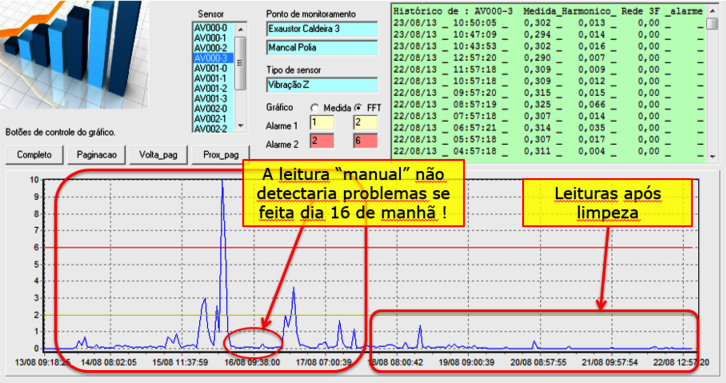The height and width of the screenshot is (383, 726).
Task: Click Alarme 2 red field with 6
Action: tap(365, 141)
